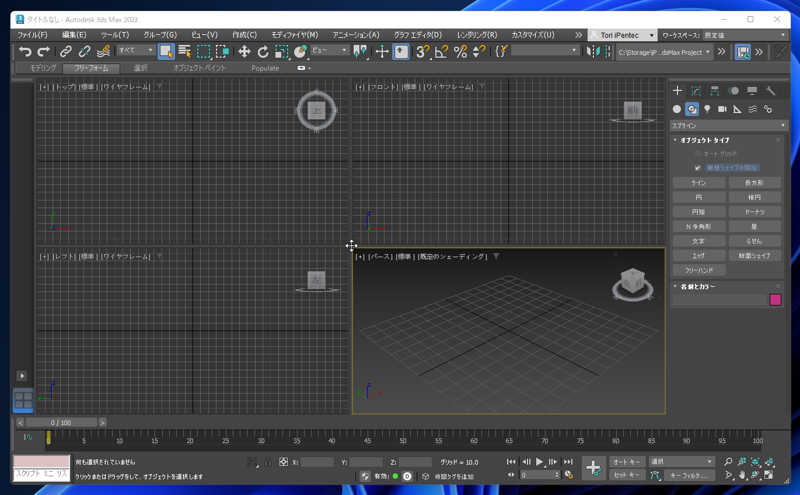
Task: Open the project path dropdown
Action: 664,52
